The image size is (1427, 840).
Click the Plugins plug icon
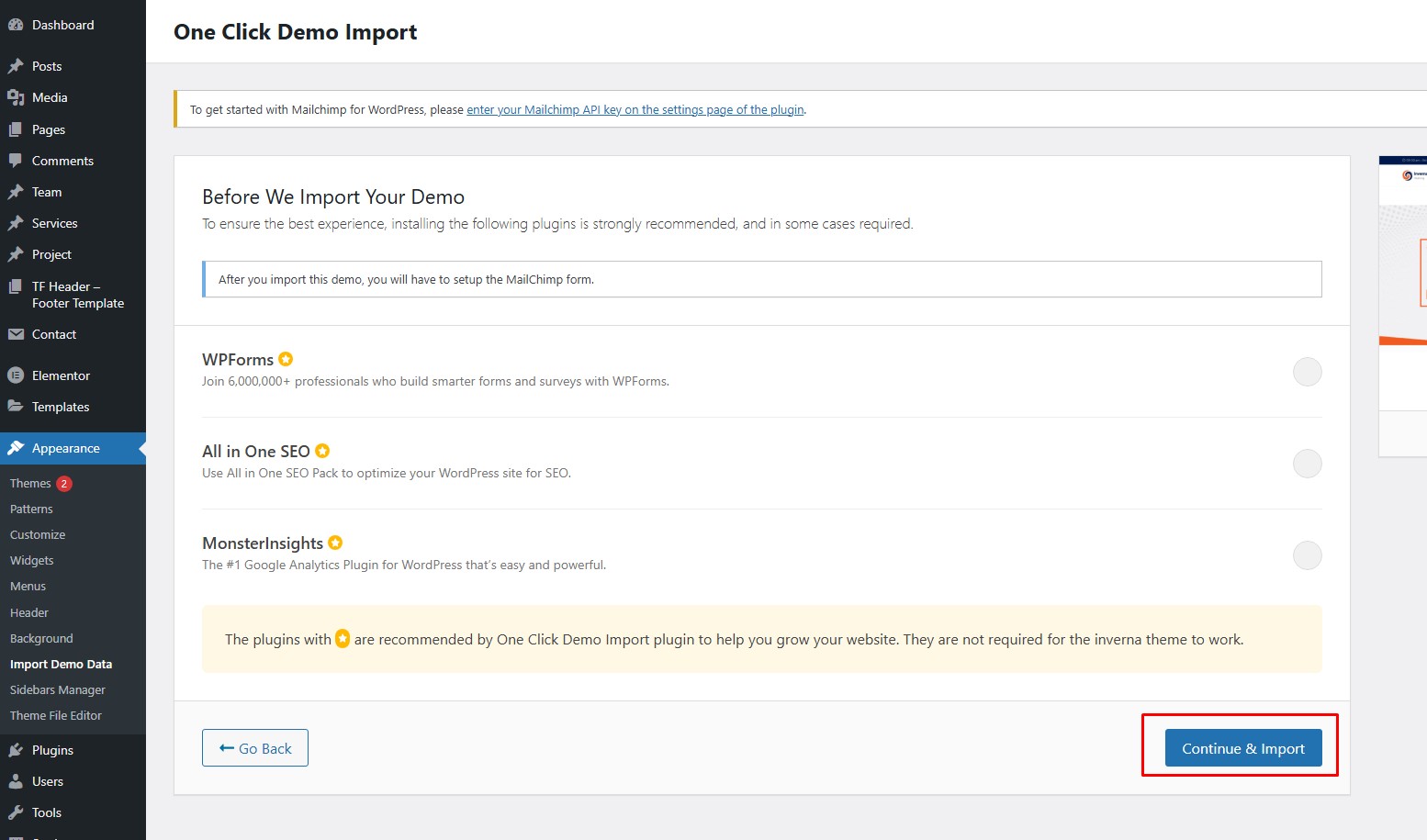pos(16,750)
